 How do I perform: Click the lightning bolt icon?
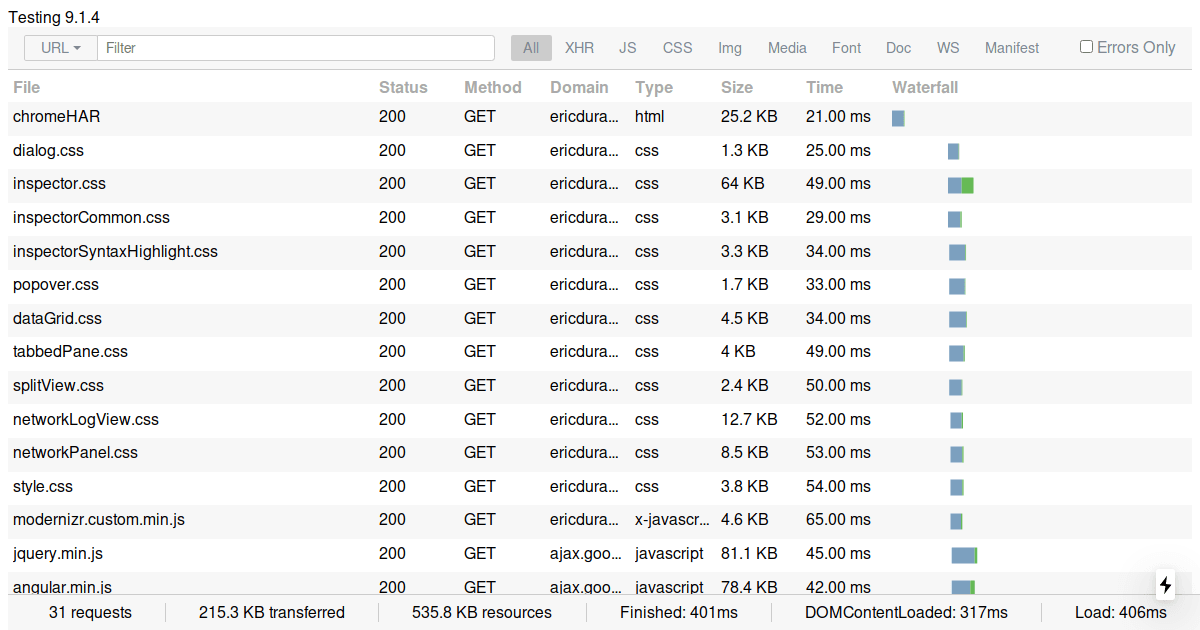tap(1165, 585)
